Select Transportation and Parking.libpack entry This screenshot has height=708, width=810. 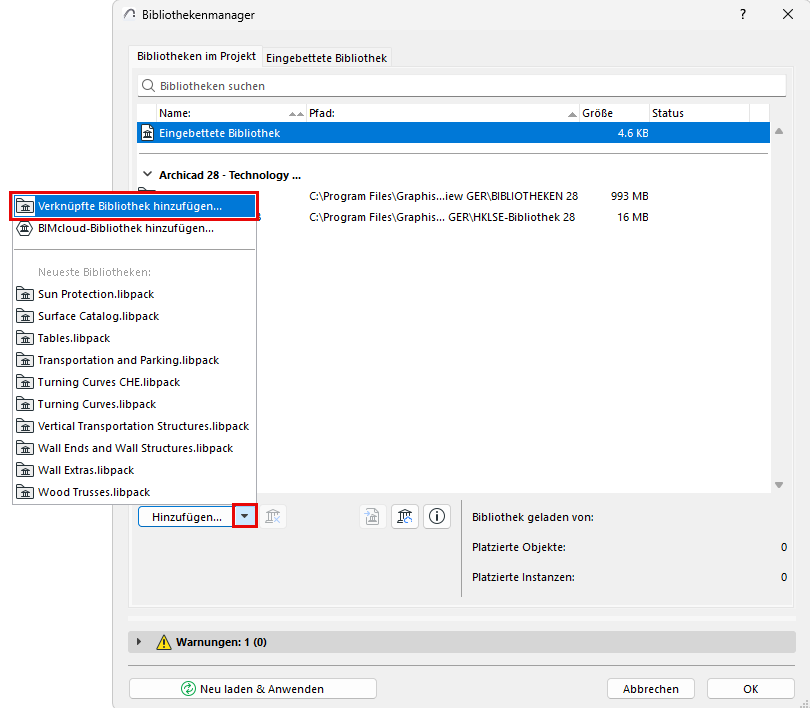click(x=134, y=360)
